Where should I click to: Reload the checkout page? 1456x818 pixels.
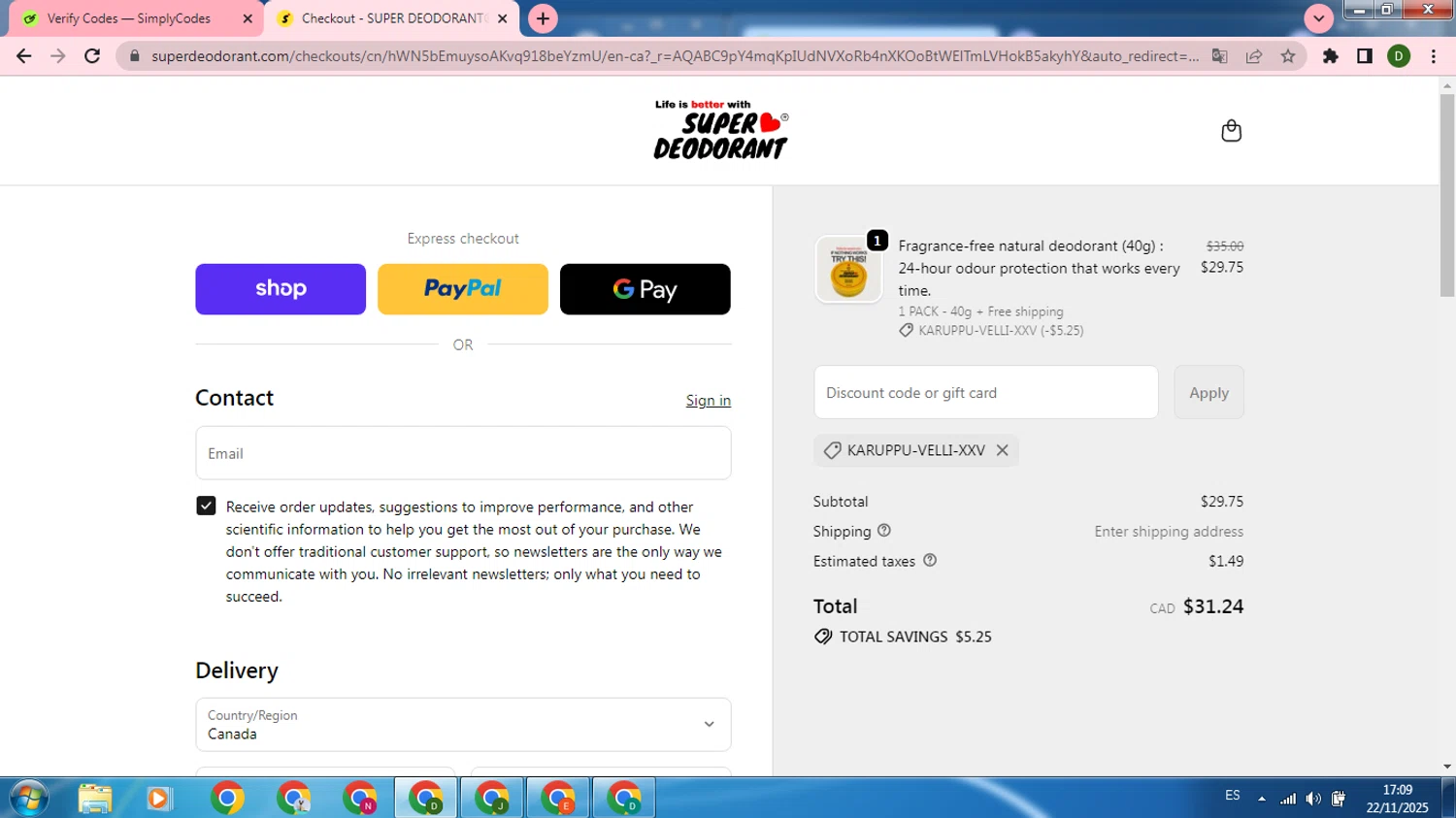point(92,56)
